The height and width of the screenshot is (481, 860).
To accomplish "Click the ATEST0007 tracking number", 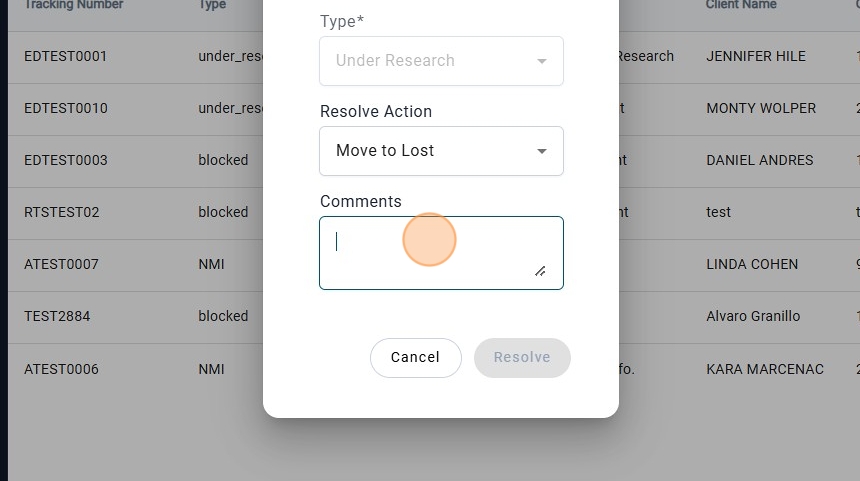I will [61, 264].
